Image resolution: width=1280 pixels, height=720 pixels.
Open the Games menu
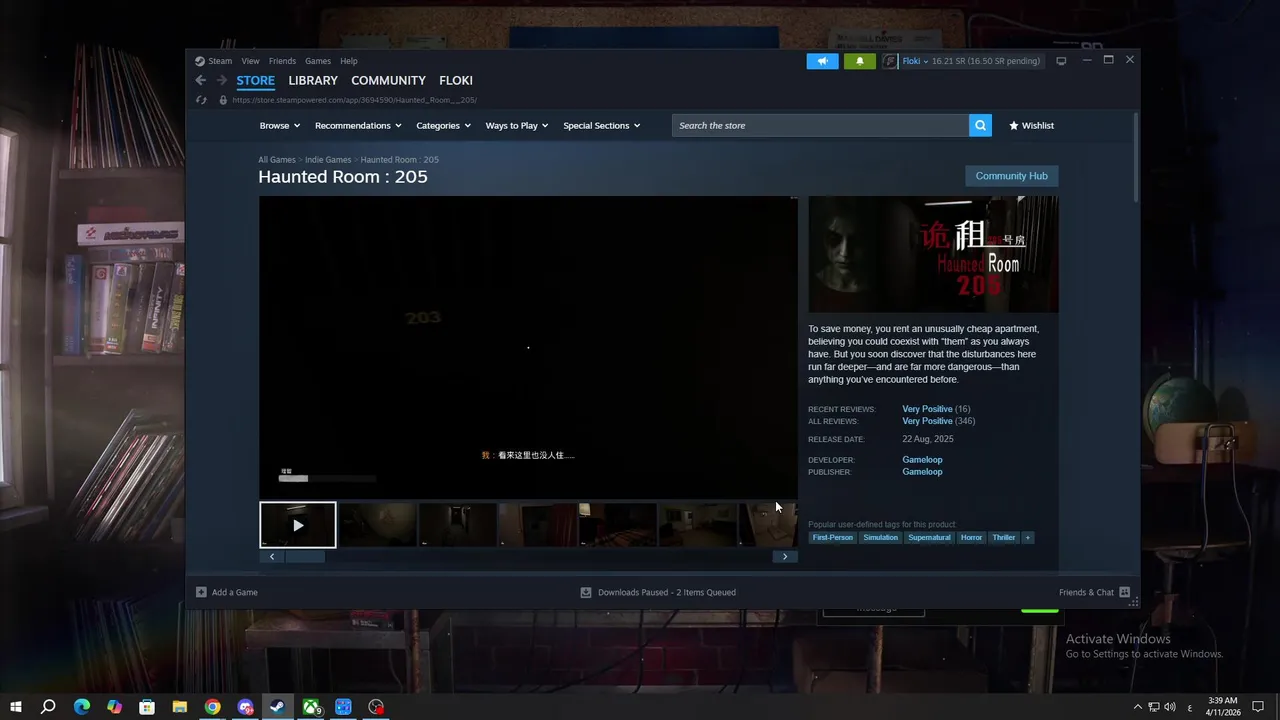[x=318, y=61]
